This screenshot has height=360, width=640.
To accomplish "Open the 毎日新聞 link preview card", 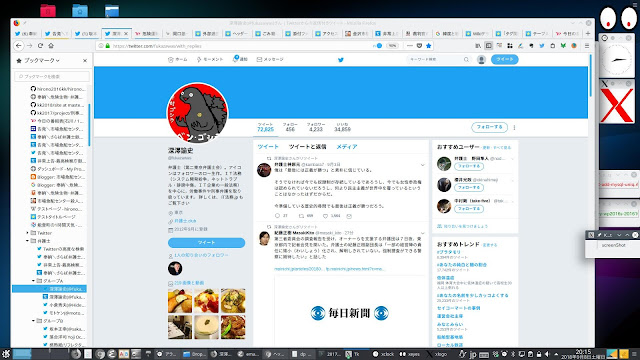I will 349,311.
